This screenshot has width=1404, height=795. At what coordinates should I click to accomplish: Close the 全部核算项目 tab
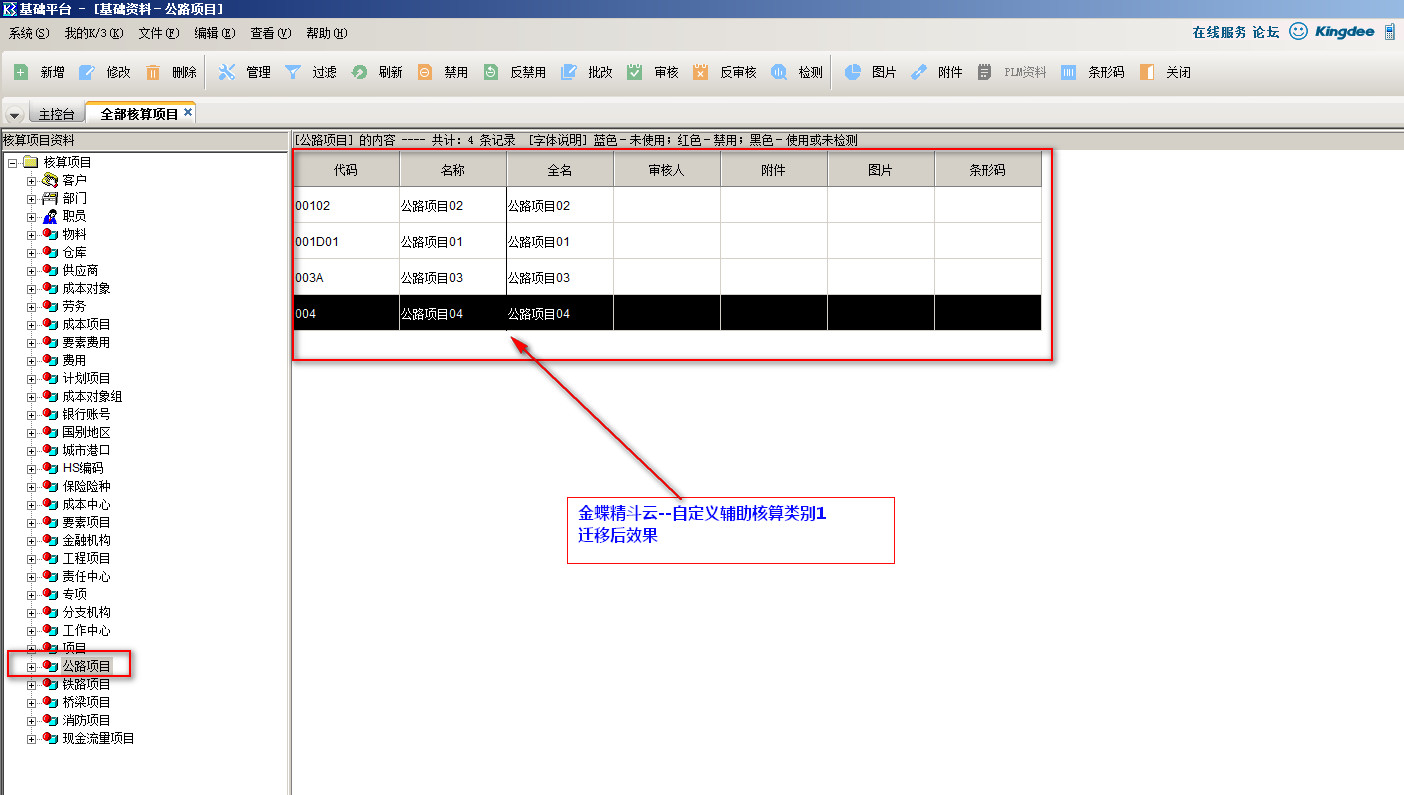click(188, 113)
